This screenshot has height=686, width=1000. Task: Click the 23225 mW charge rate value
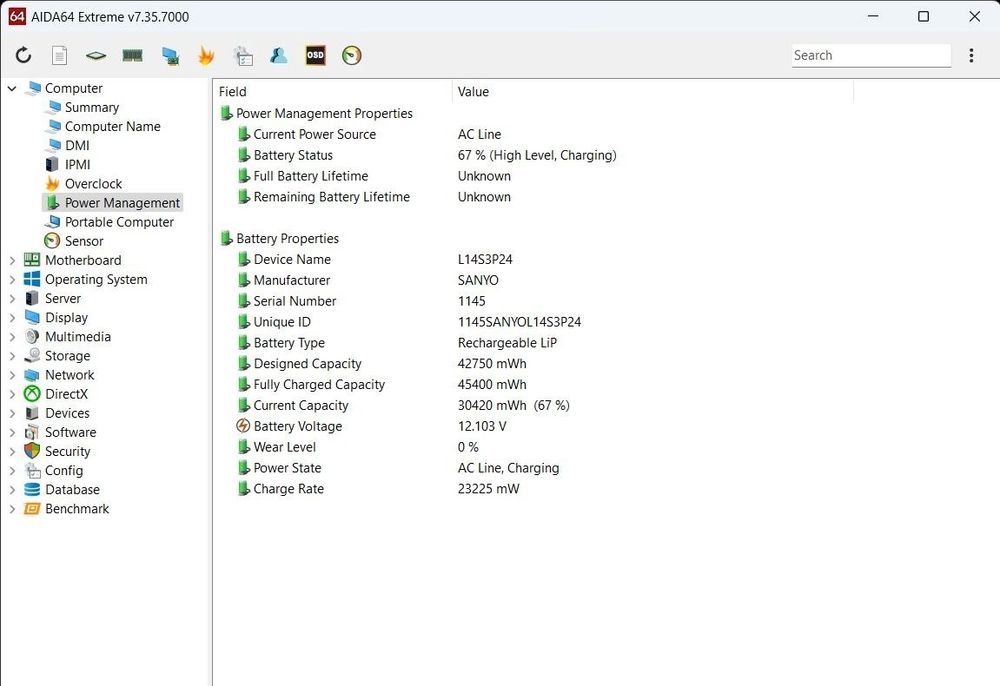pyautogui.click(x=489, y=489)
